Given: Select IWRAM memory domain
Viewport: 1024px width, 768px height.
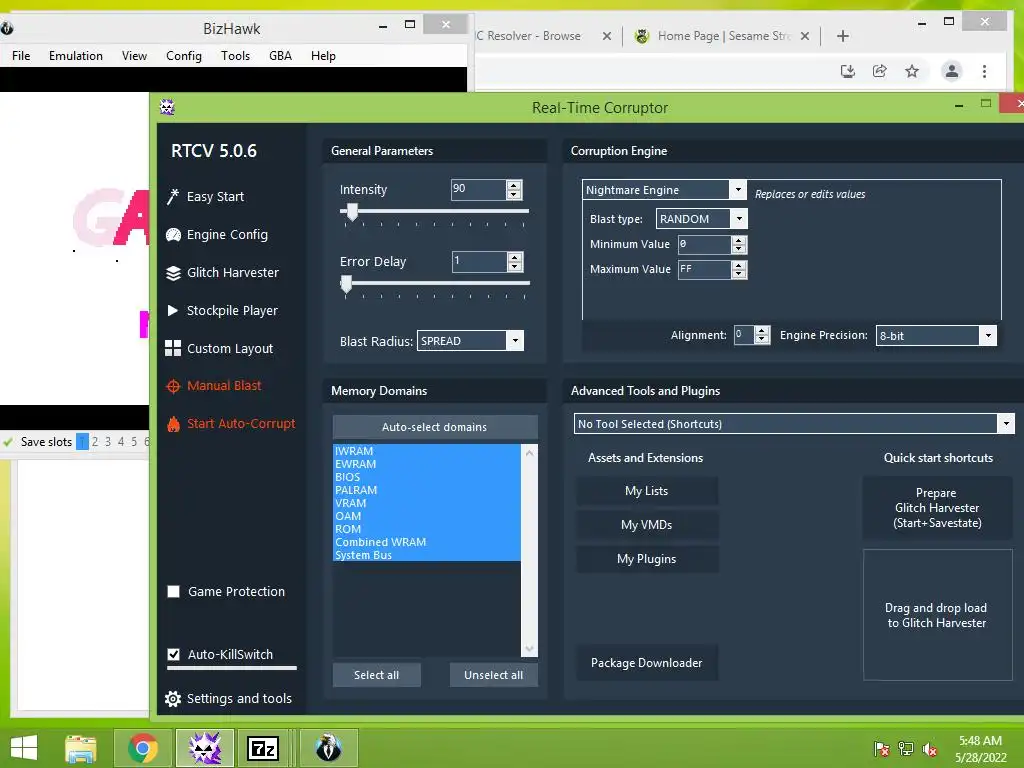Looking at the screenshot, I should pos(427,451).
